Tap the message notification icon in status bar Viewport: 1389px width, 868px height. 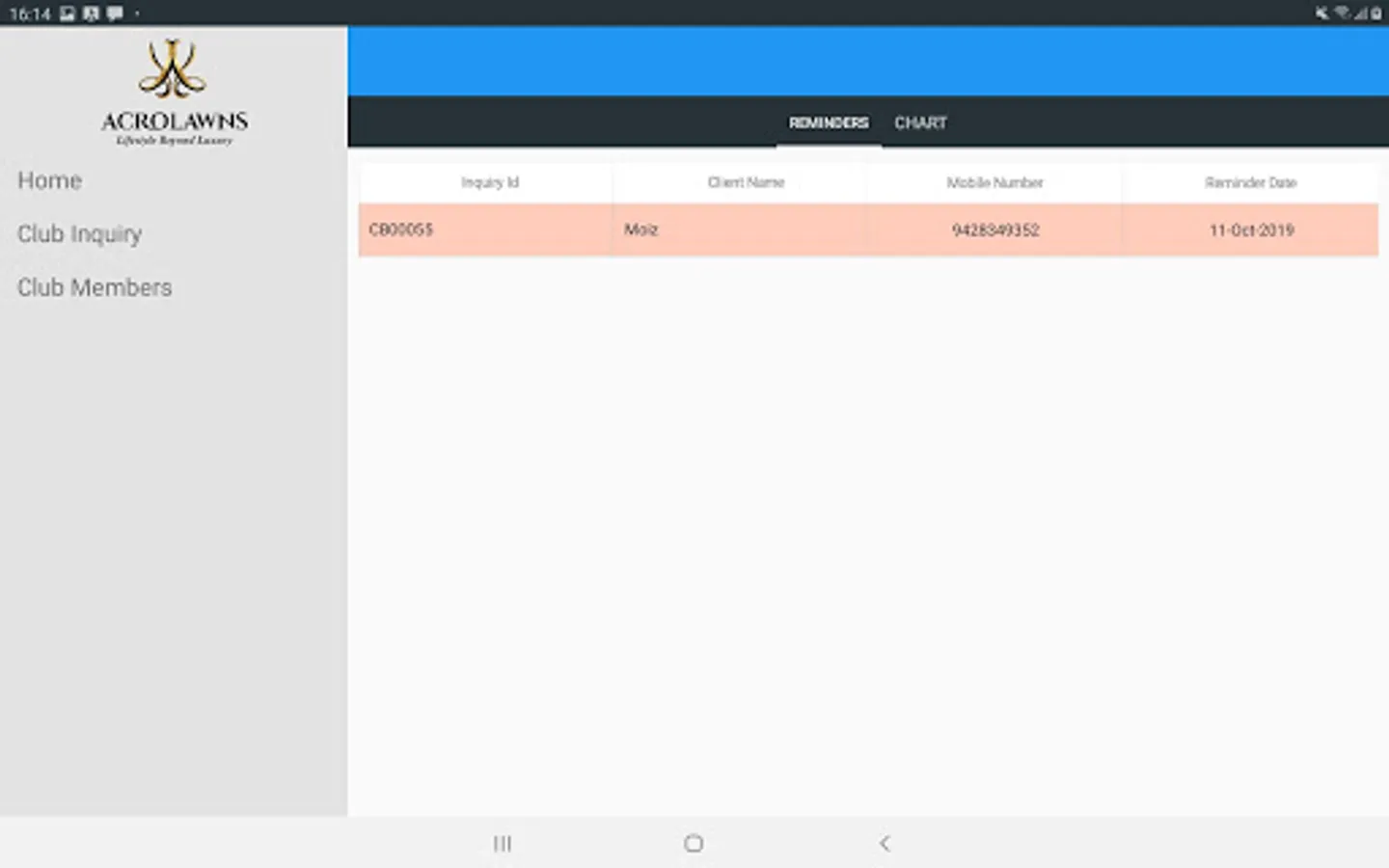[x=115, y=14]
